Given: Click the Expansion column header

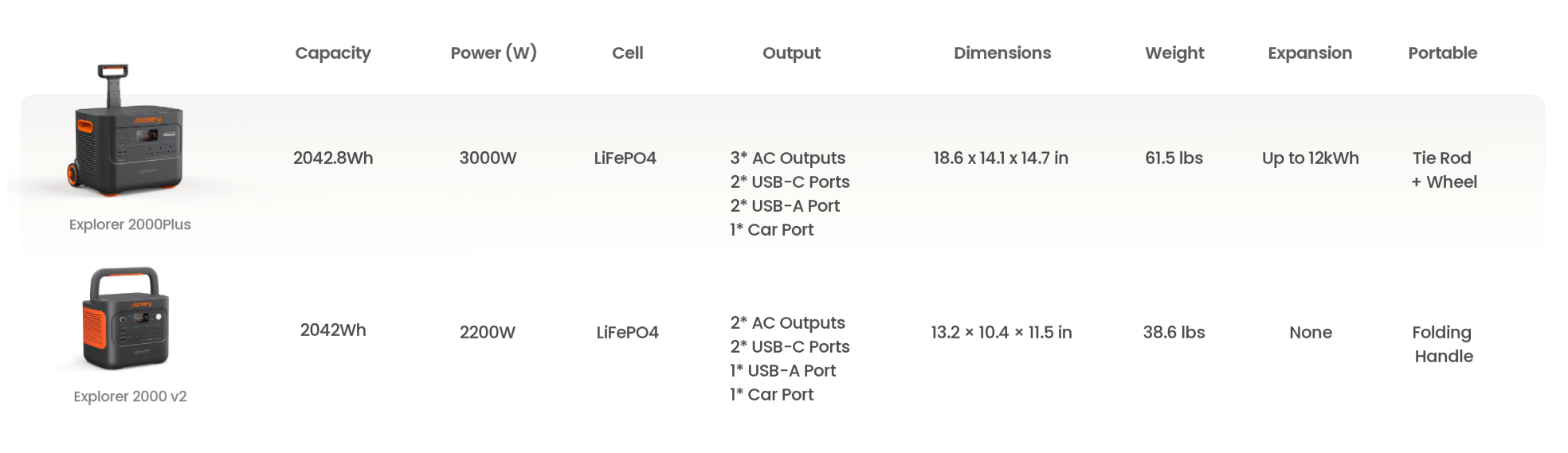Looking at the screenshot, I should click(1310, 53).
